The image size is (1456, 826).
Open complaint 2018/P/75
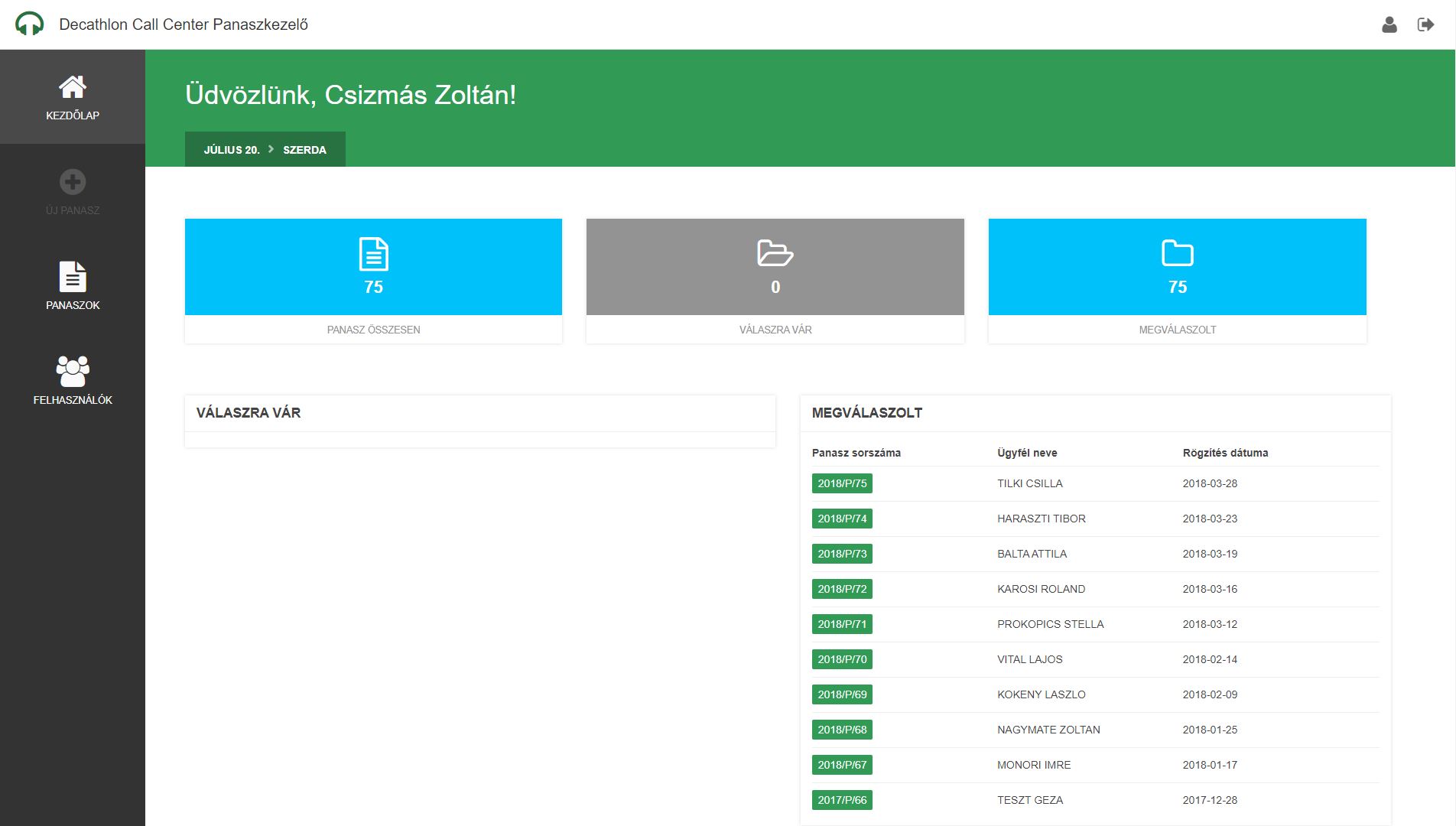pyautogui.click(x=842, y=483)
